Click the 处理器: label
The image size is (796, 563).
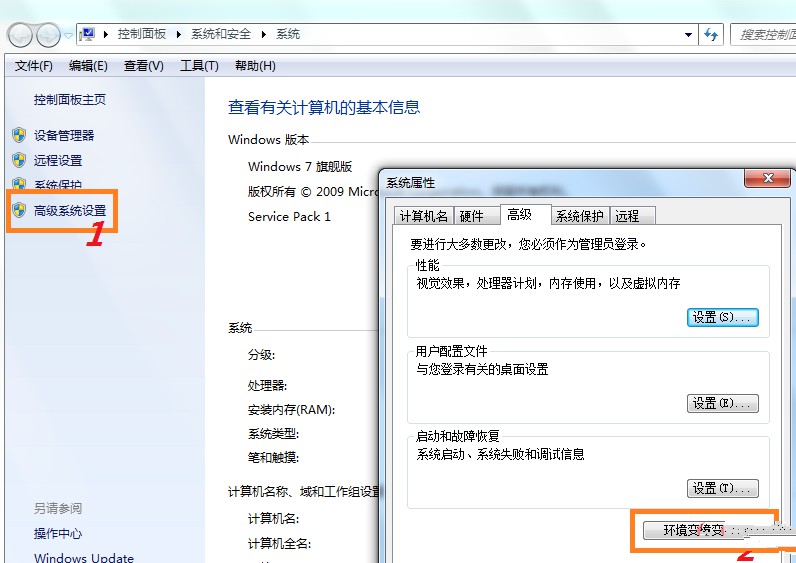tap(268, 385)
